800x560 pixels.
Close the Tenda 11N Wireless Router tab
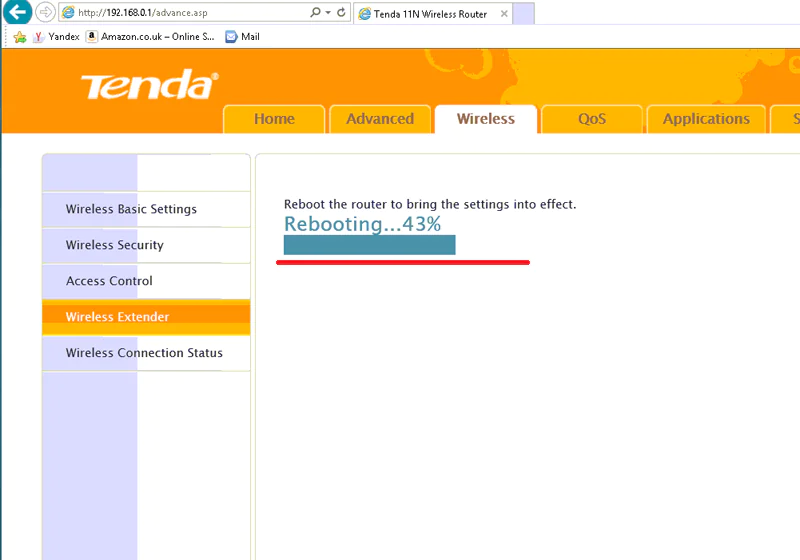pos(504,14)
